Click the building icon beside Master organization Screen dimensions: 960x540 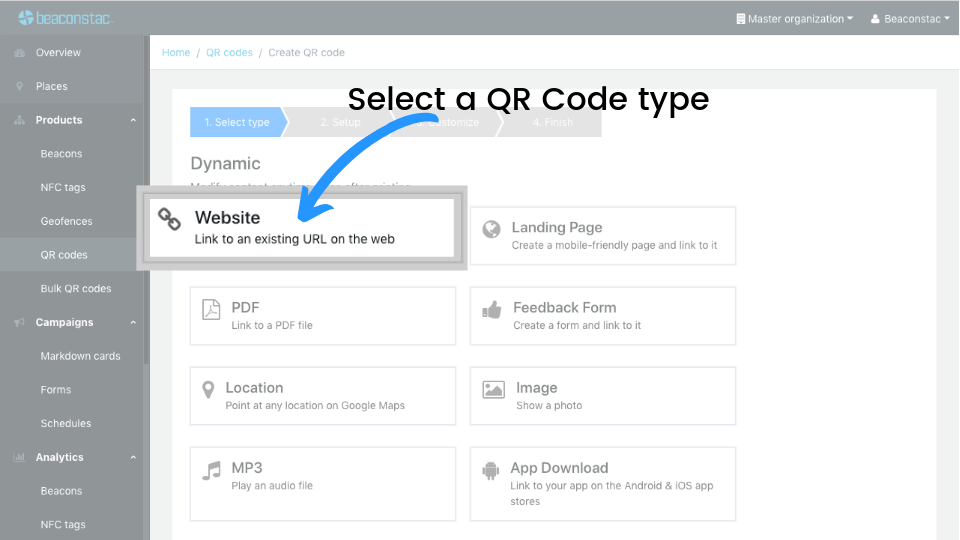(740, 19)
